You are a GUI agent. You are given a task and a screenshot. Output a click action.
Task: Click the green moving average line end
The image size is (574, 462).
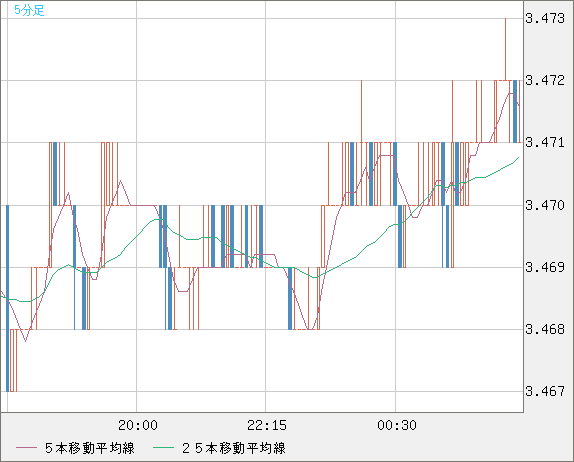518,158
